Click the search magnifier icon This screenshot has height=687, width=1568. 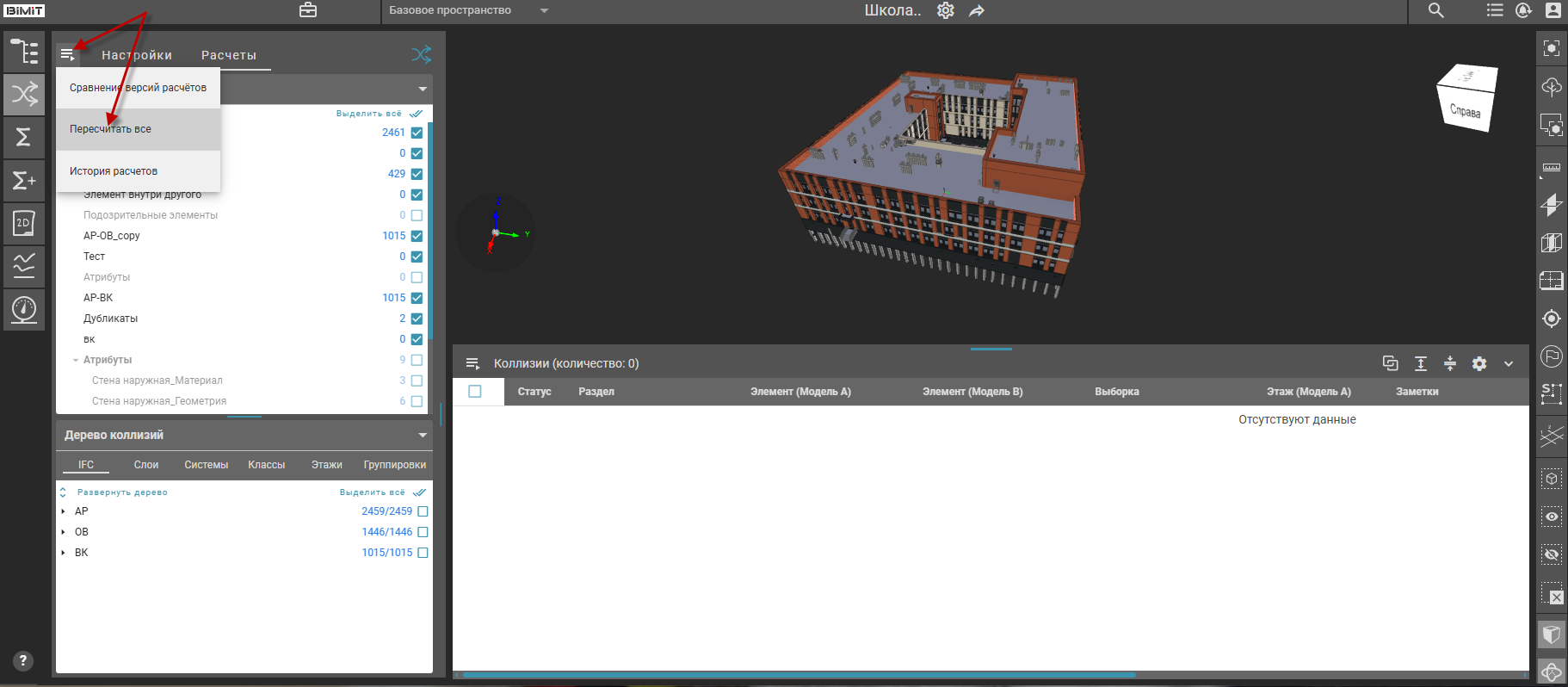coord(1435,10)
